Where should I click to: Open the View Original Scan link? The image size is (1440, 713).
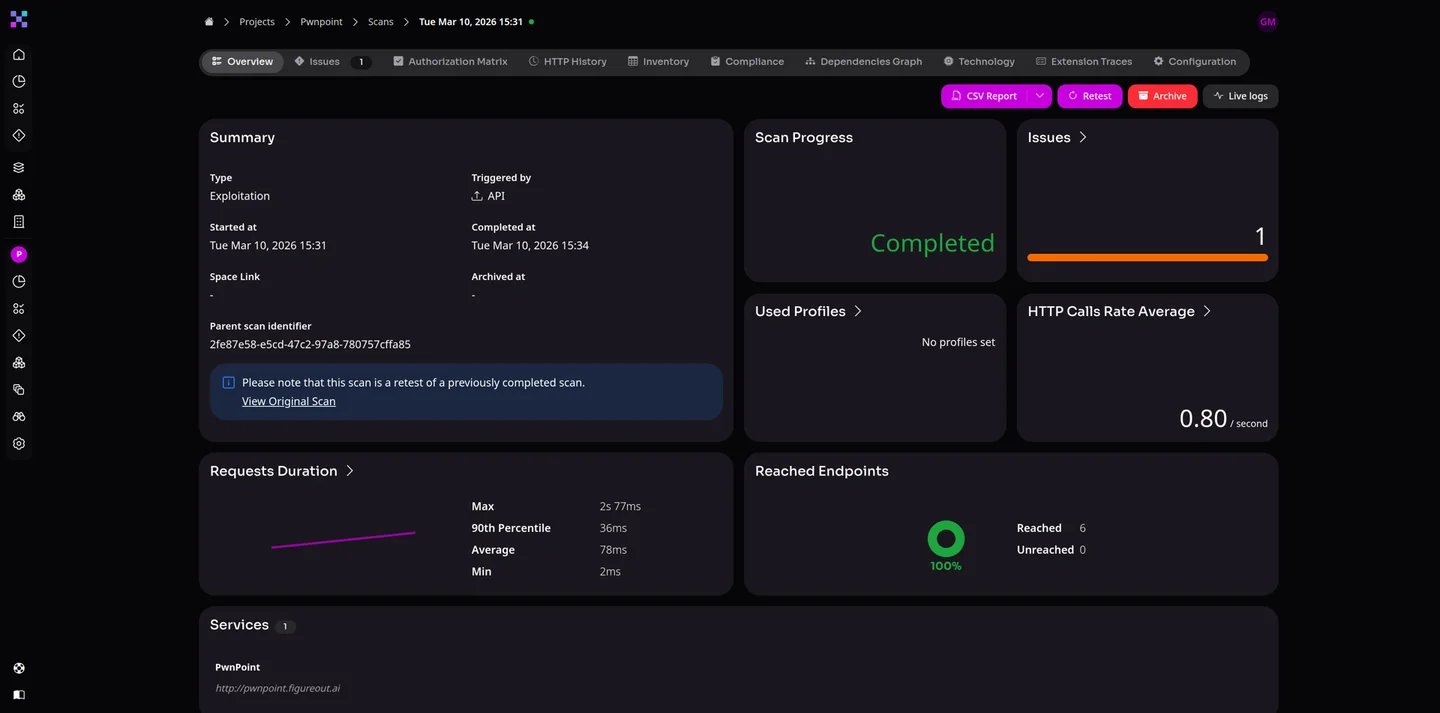(288, 400)
